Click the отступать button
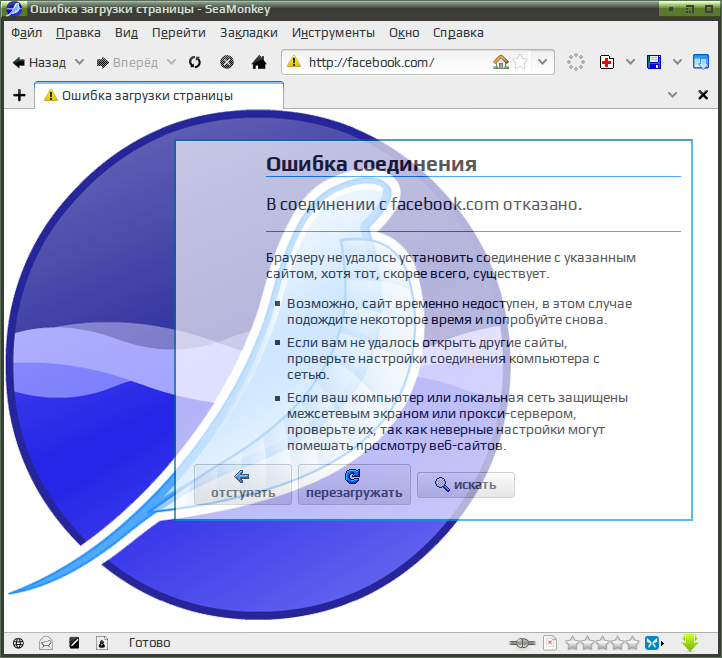The height and width of the screenshot is (658, 722). (243, 484)
